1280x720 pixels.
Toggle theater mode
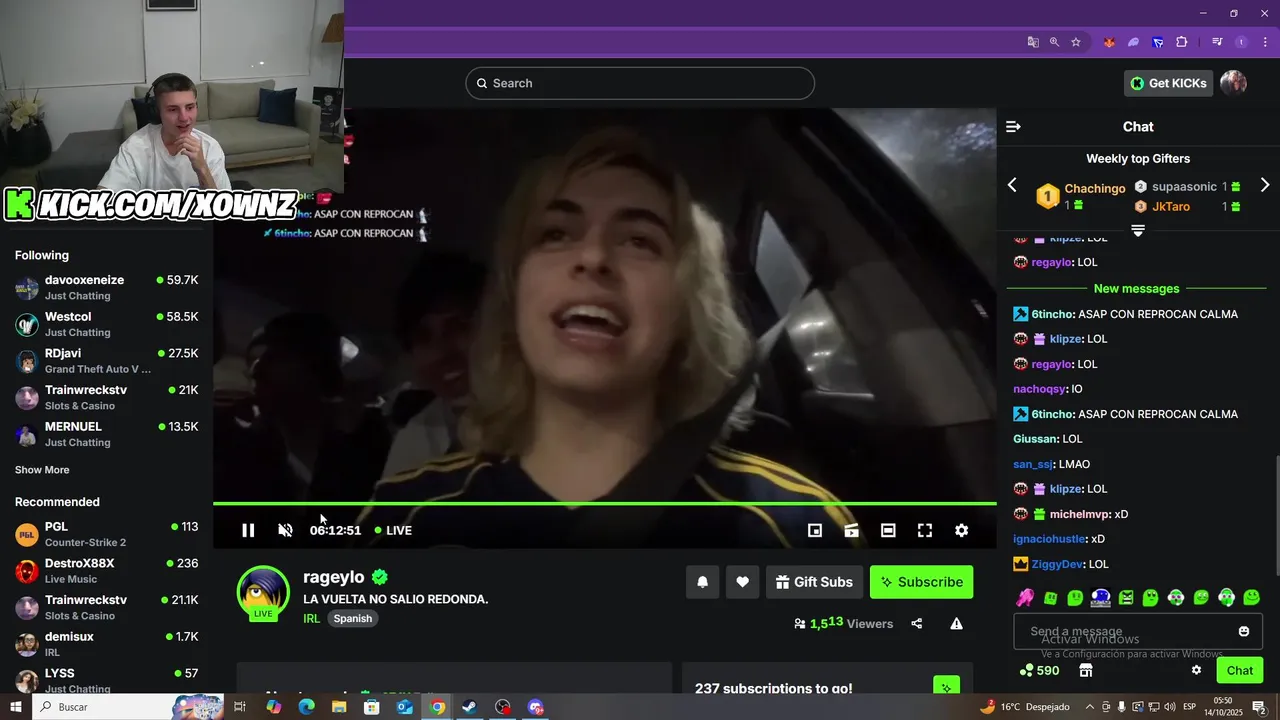coord(888,530)
